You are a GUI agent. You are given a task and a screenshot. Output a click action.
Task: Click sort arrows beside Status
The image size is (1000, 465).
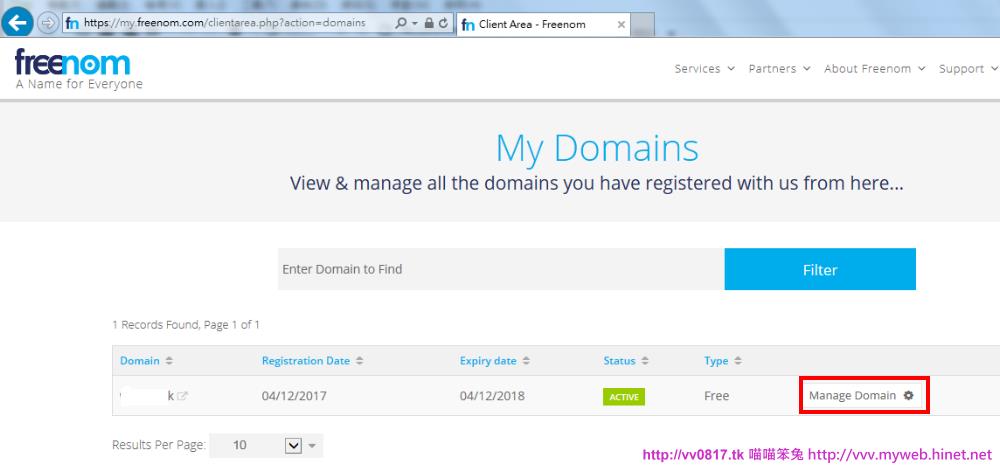(645, 360)
